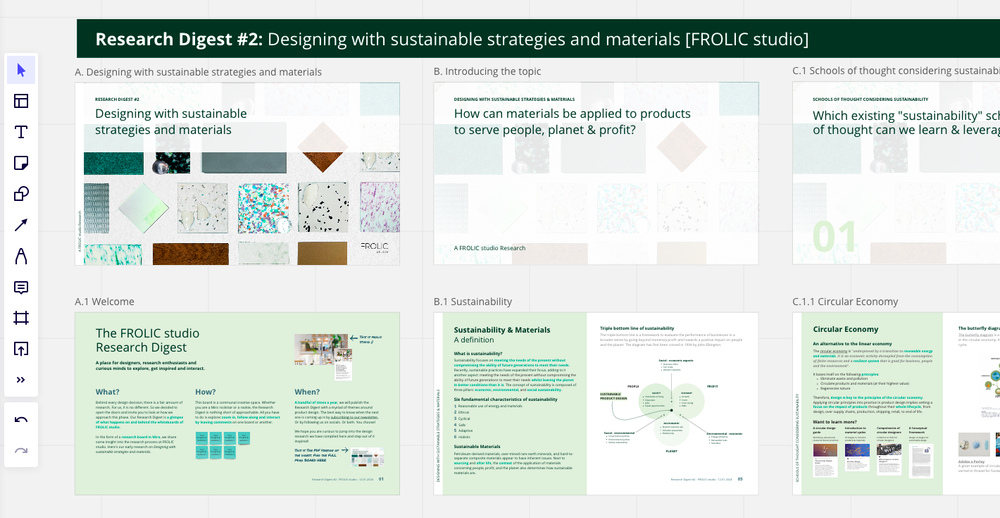Select the 'How?' column heading
Image resolution: width=1000 pixels, height=518 pixels.
pos(205,392)
